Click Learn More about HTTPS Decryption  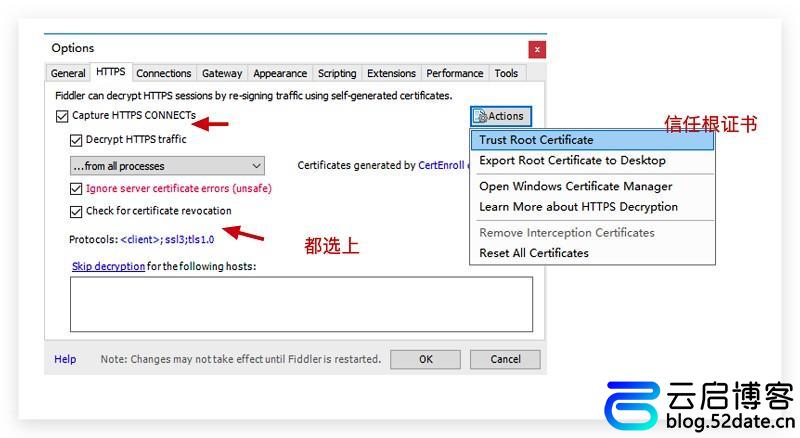[x=592, y=207]
